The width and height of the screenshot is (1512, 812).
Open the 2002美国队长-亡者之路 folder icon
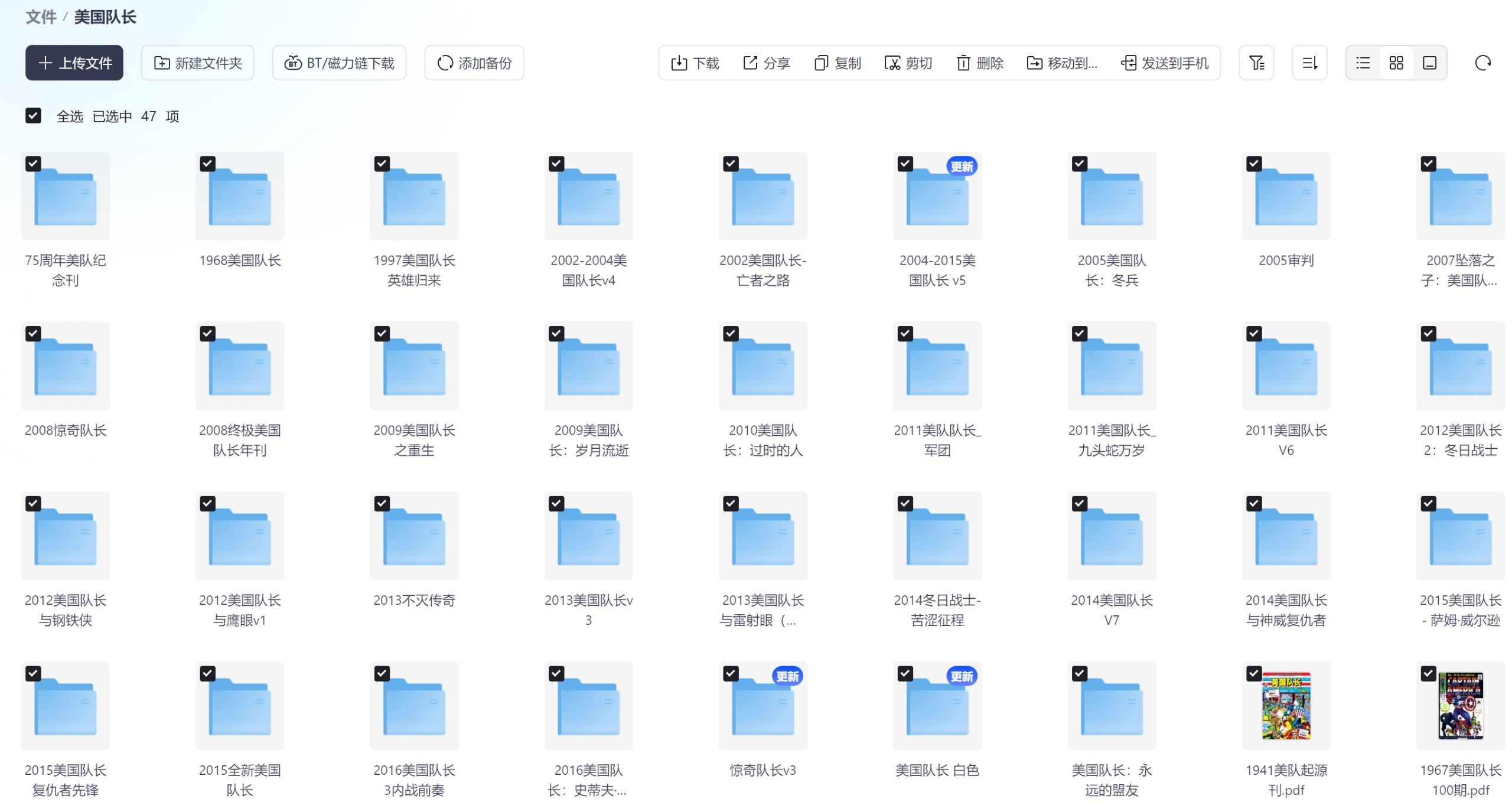point(763,196)
